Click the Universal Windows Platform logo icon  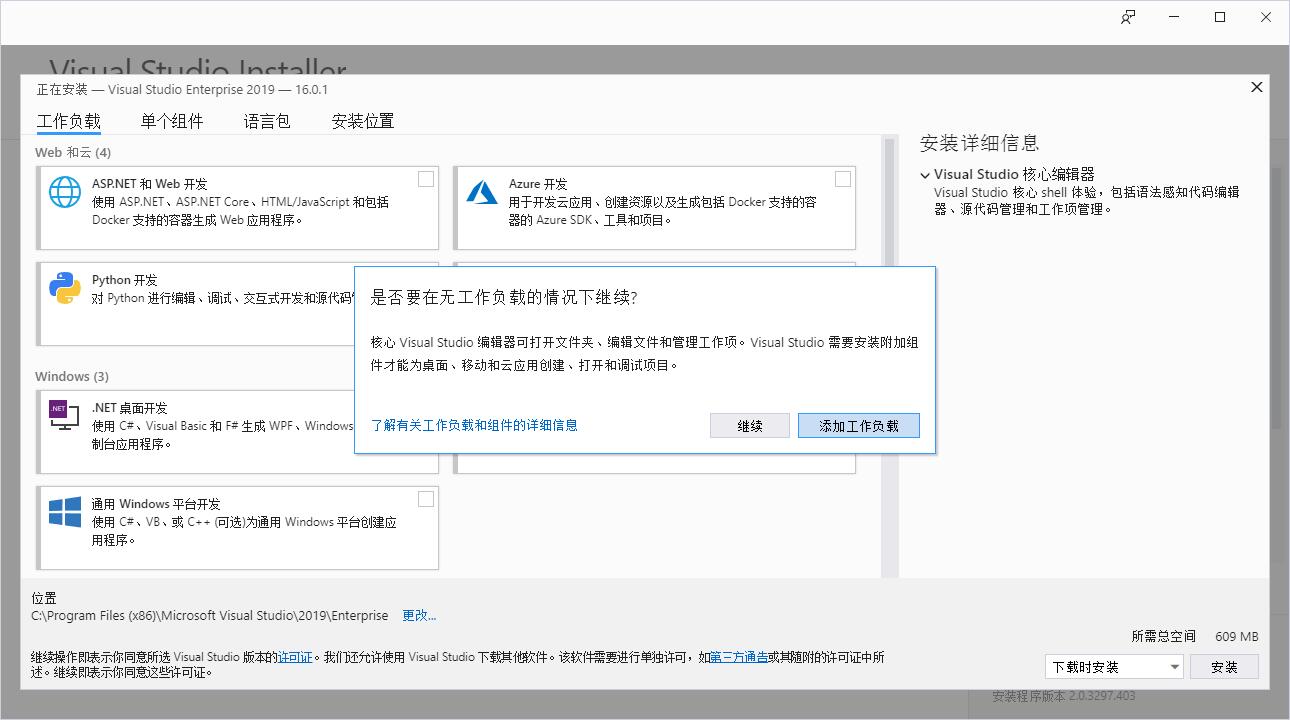click(x=65, y=512)
